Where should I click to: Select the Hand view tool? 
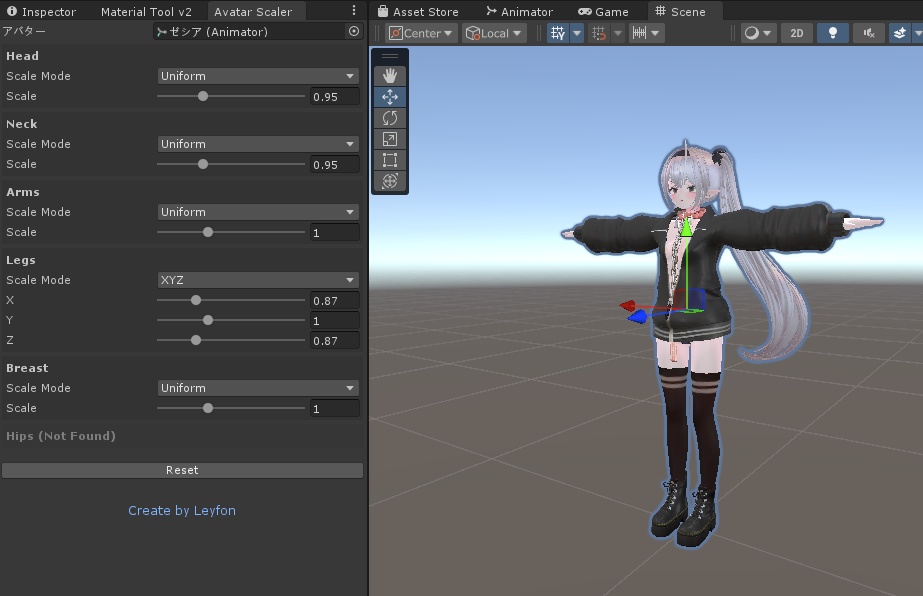click(390, 75)
